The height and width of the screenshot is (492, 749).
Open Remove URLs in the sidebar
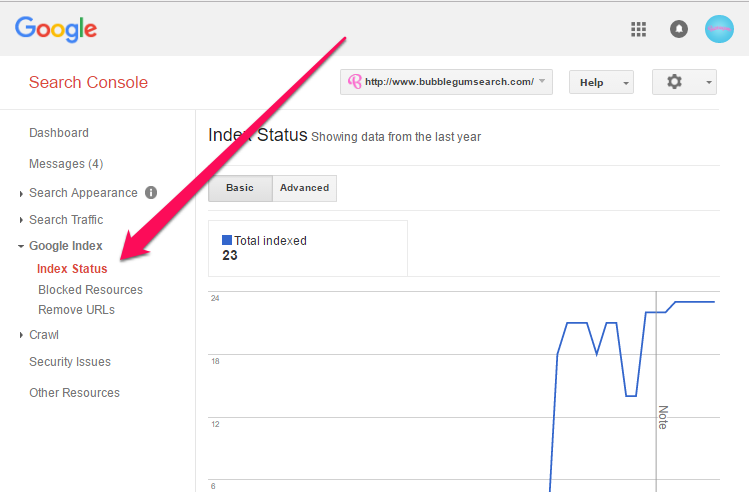pos(76,310)
